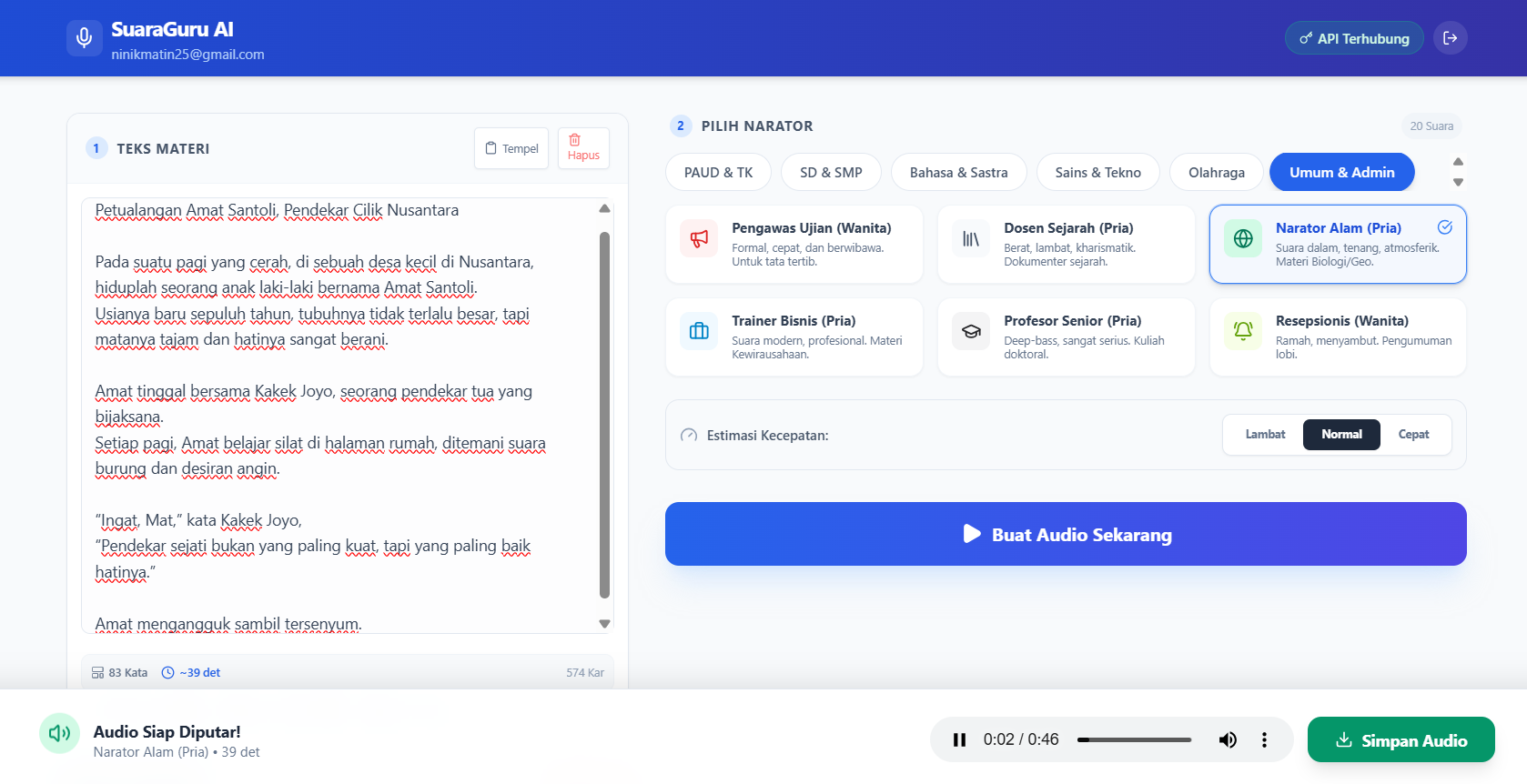The height and width of the screenshot is (784, 1527).
Task: Pick the Trainer Bisnis (Pria) narrator
Action: tap(794, 337)
